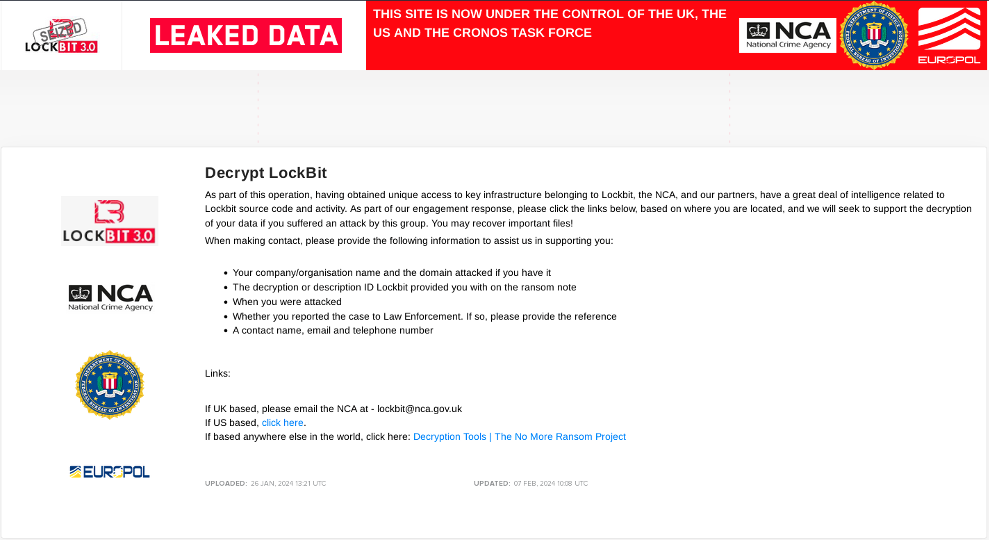Click the 'Decrypt LockBit' heading
989x540 pixels.
pos(266,173)
